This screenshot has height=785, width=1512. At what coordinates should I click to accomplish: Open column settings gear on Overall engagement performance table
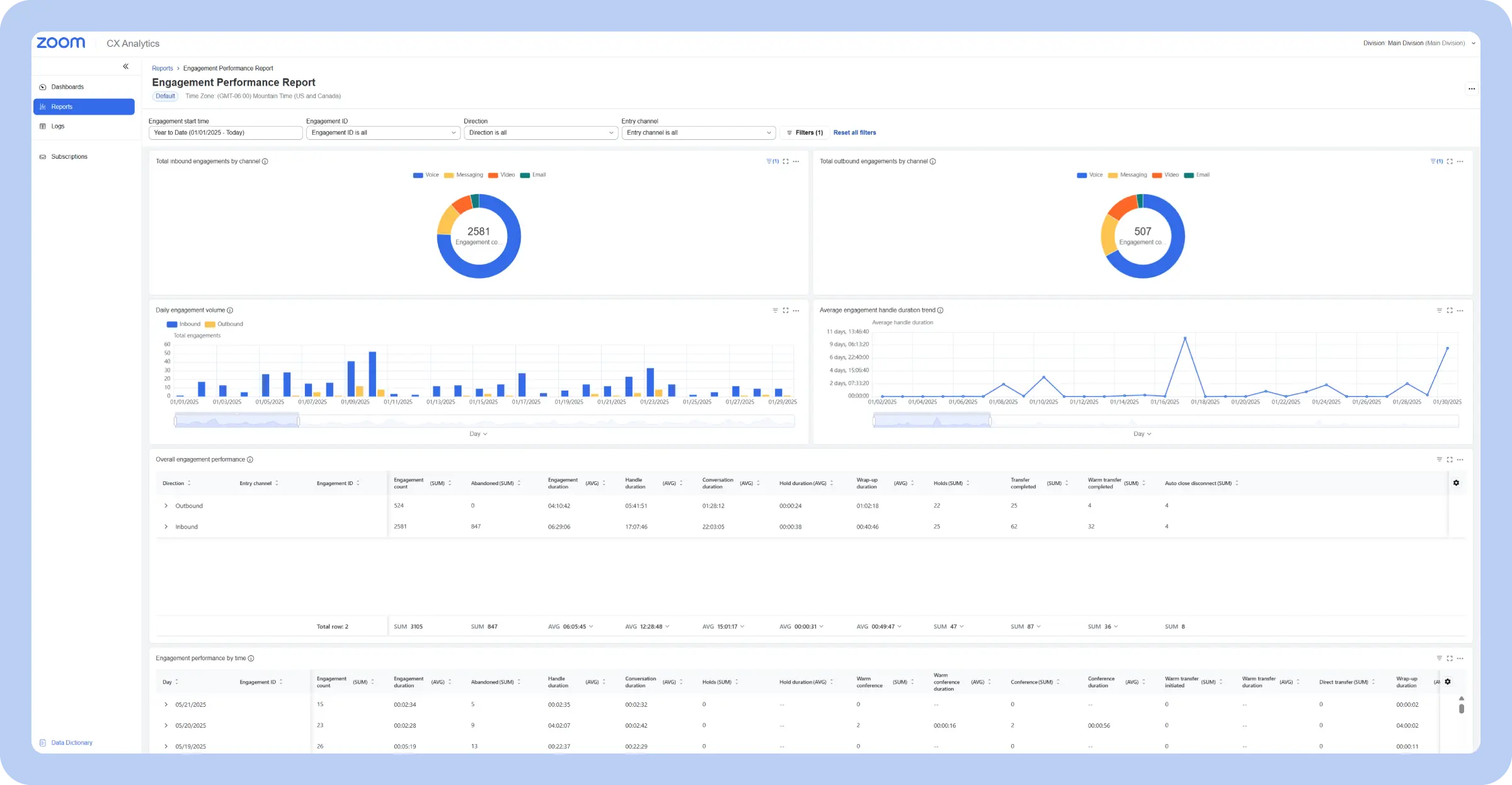[x=1456, y=483]
